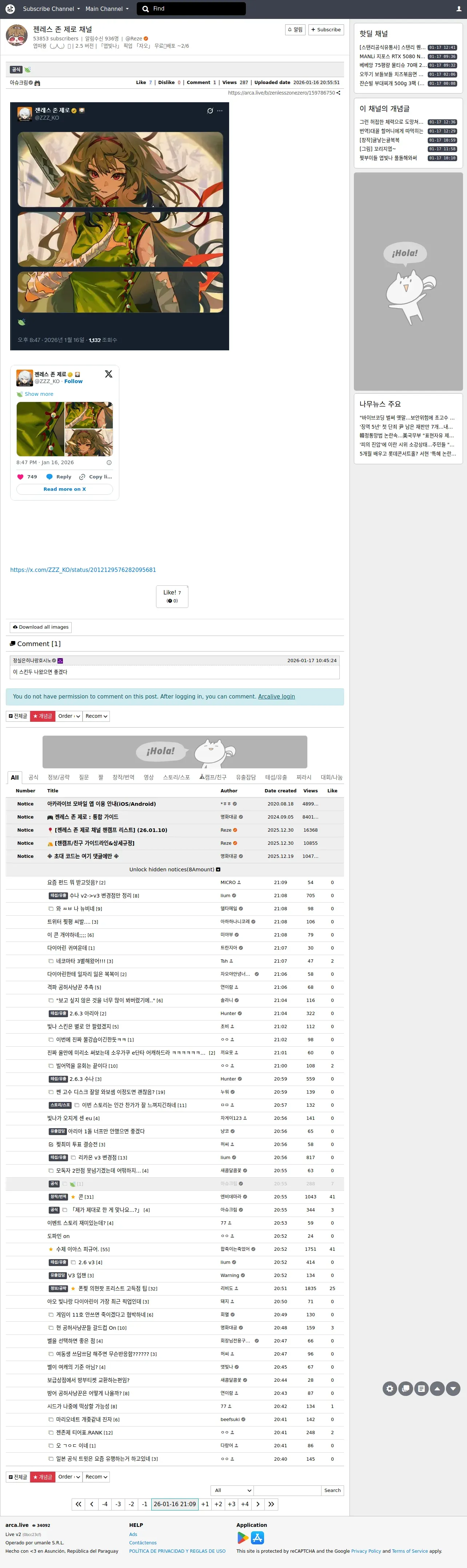Image resolution: width=467 pixels, height=1568 pixels.
Task: Focus the Find search field
Action: coord(191,8)
